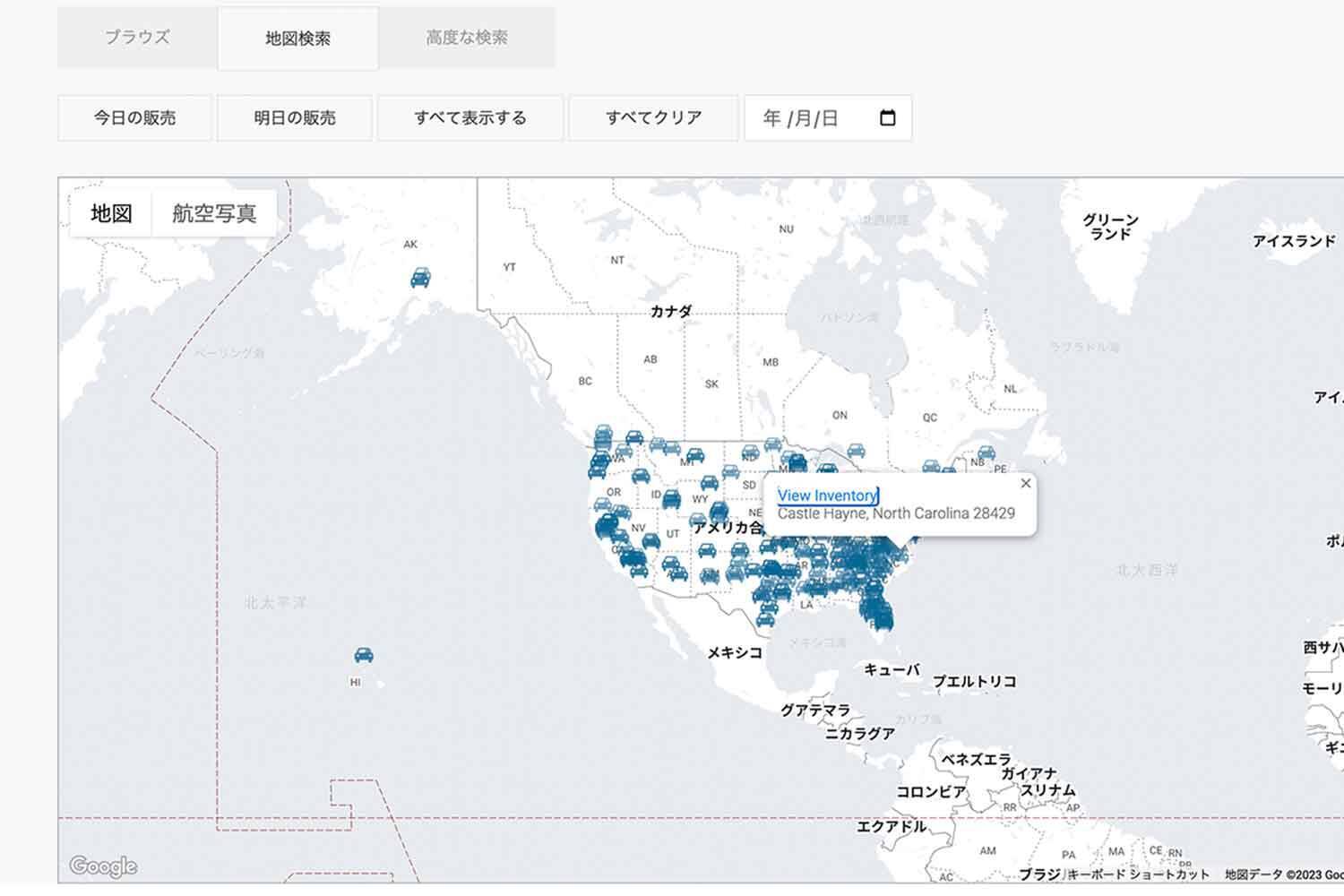Close the Castle Hayne info popup
Image resolution: width=1344 pixels, height=896 pixels.
1026,484
